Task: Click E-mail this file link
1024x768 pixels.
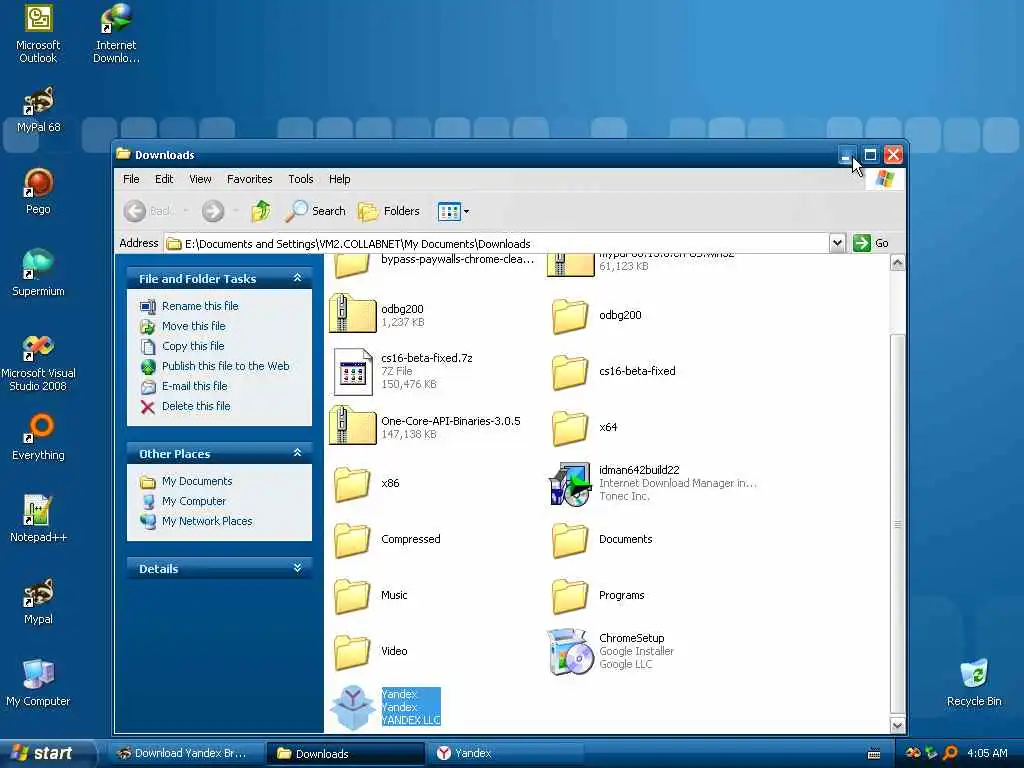Action: (195, 386)
